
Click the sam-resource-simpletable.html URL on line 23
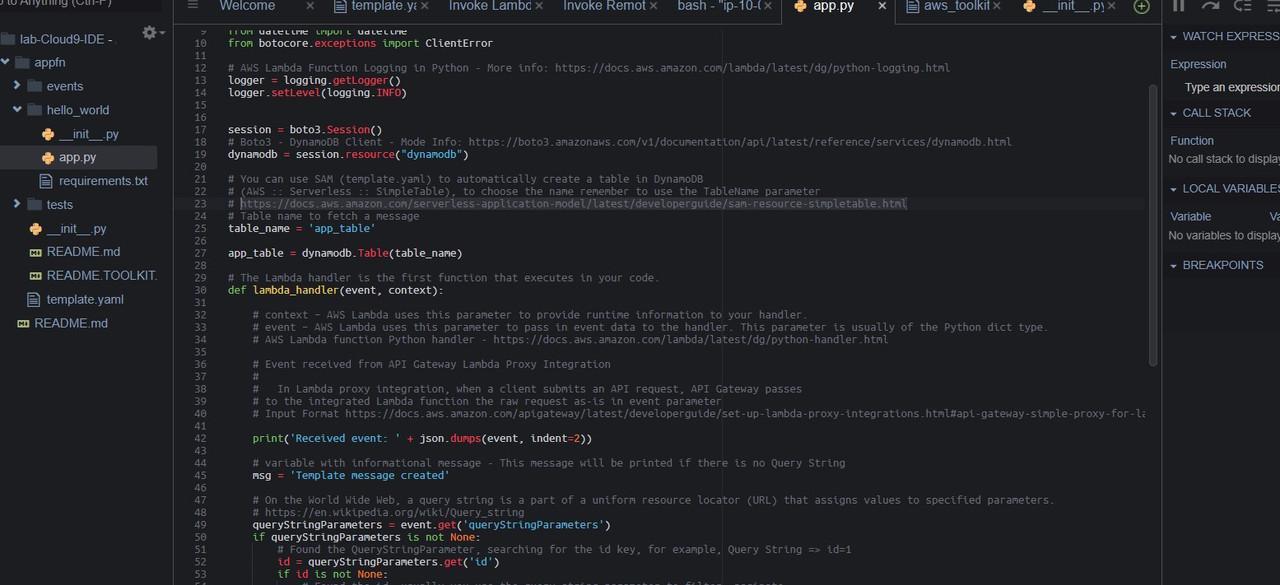pos(573,204)
